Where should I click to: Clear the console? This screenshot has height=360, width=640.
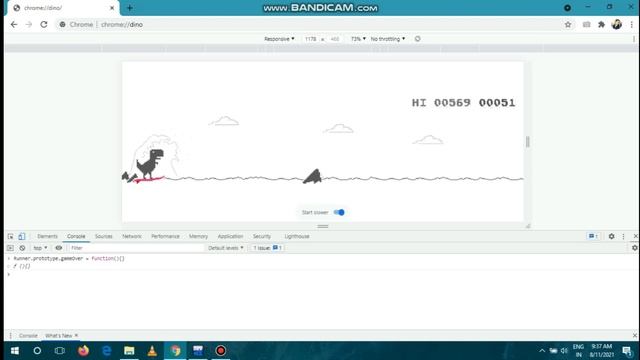coord(22,248)
